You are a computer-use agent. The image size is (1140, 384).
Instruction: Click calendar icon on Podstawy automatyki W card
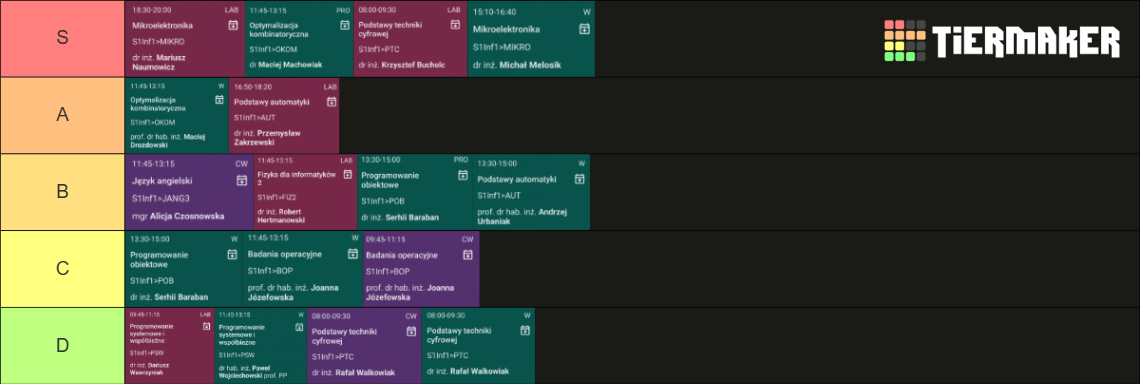pyautogui.click(x=579, y=178)
